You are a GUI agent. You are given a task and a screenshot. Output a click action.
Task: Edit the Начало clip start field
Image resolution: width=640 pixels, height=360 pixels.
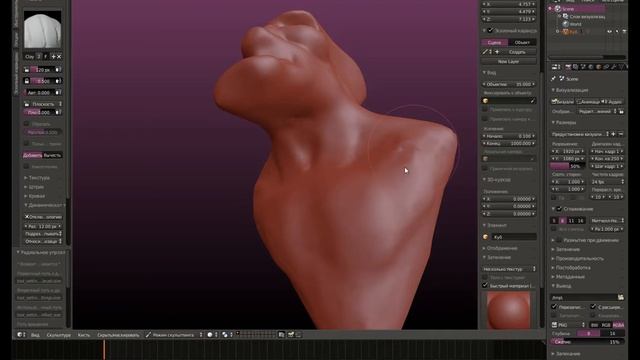(x=509, y=136)
